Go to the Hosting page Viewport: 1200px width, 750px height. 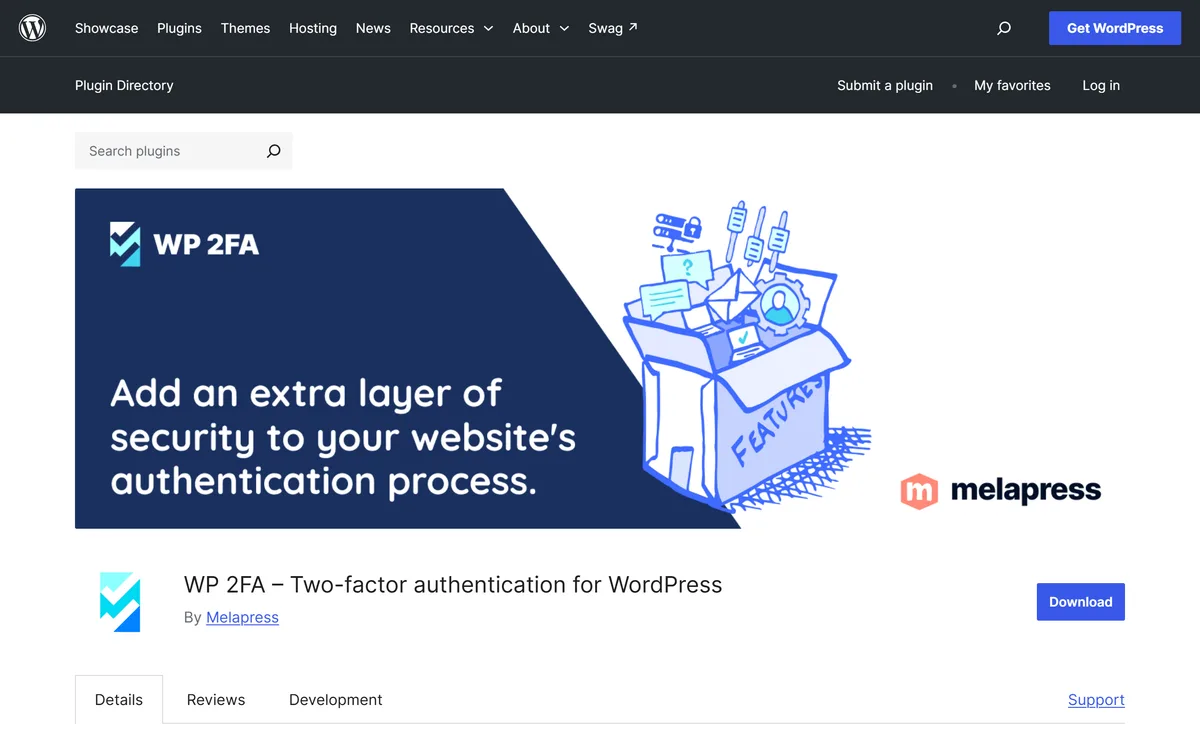coord(313,28)
